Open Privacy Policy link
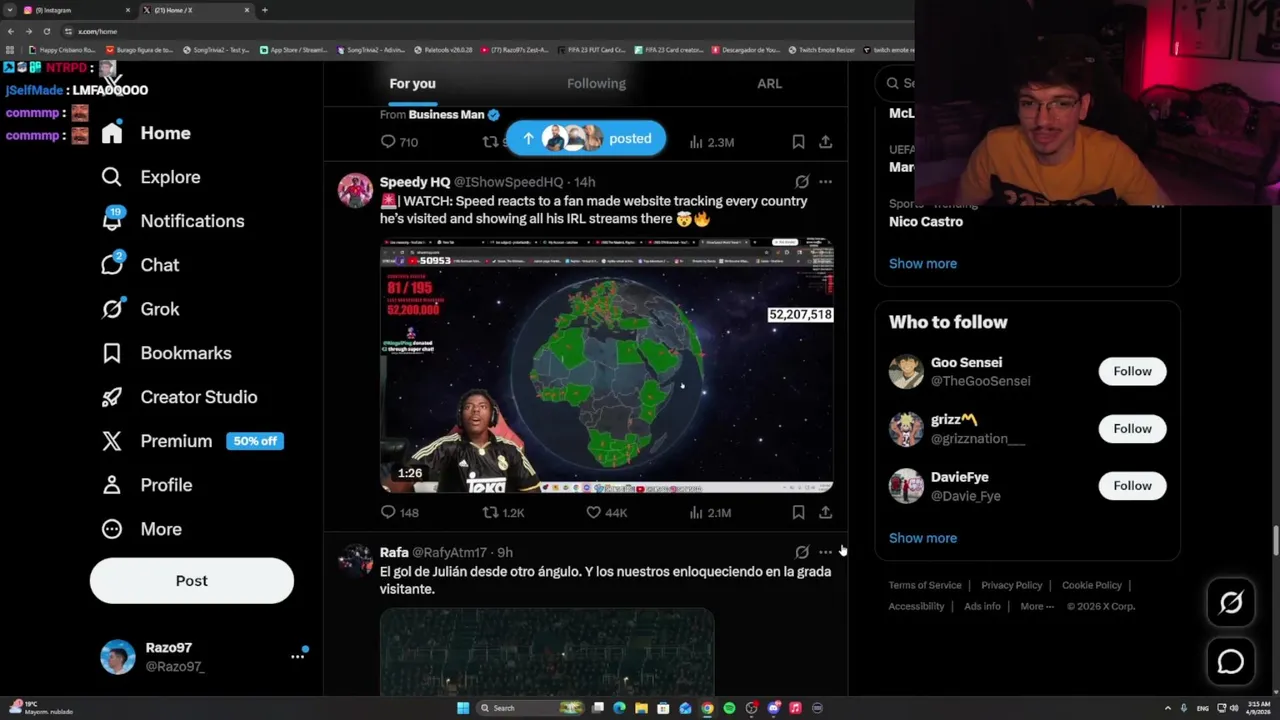The width and height of the screenshot is (1280, 720). 1012,585
